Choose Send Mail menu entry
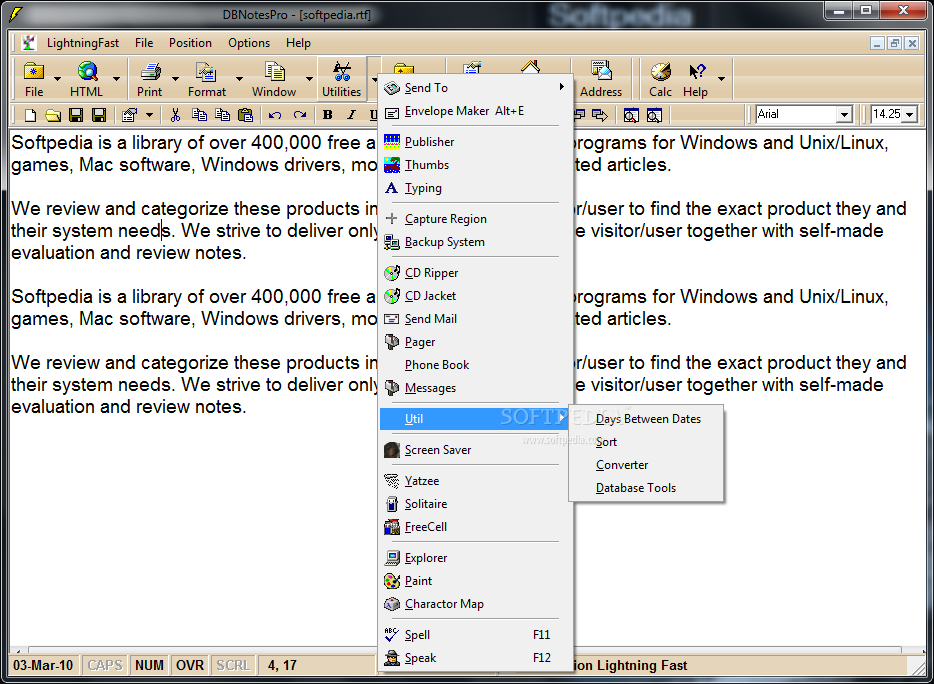The width and height of the screenshot is (934, 684). coord(476,319)
